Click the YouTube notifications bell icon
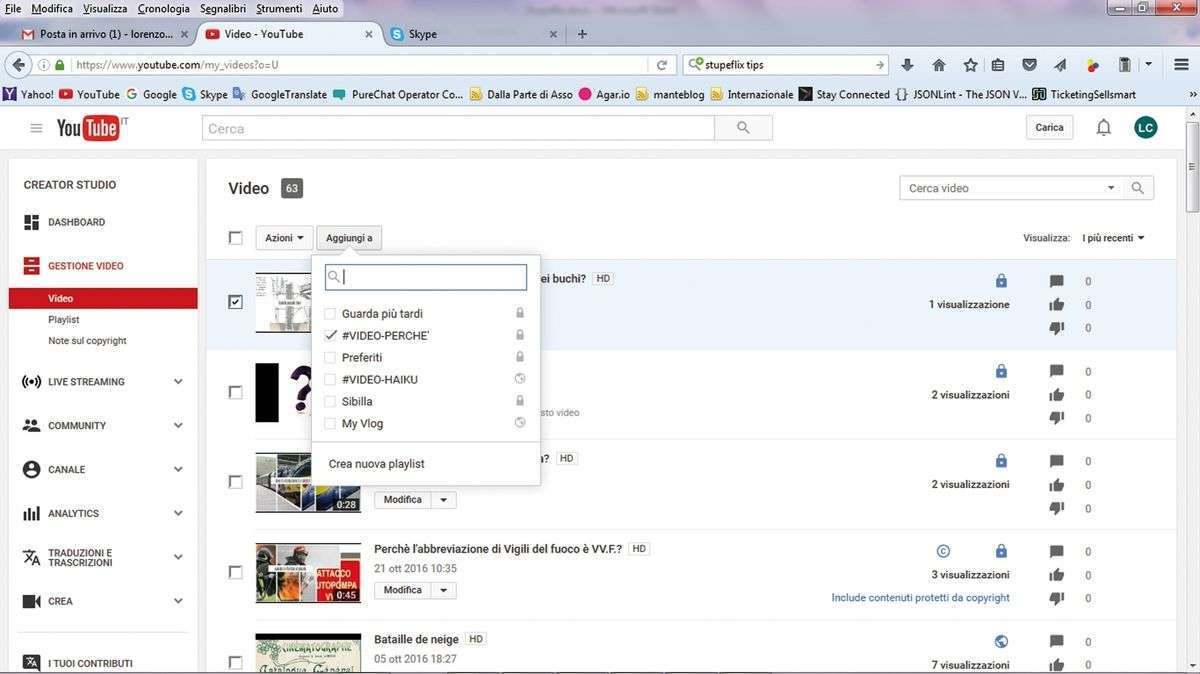This screenshot has width=1200, height=674. (x=1103, y=128)
